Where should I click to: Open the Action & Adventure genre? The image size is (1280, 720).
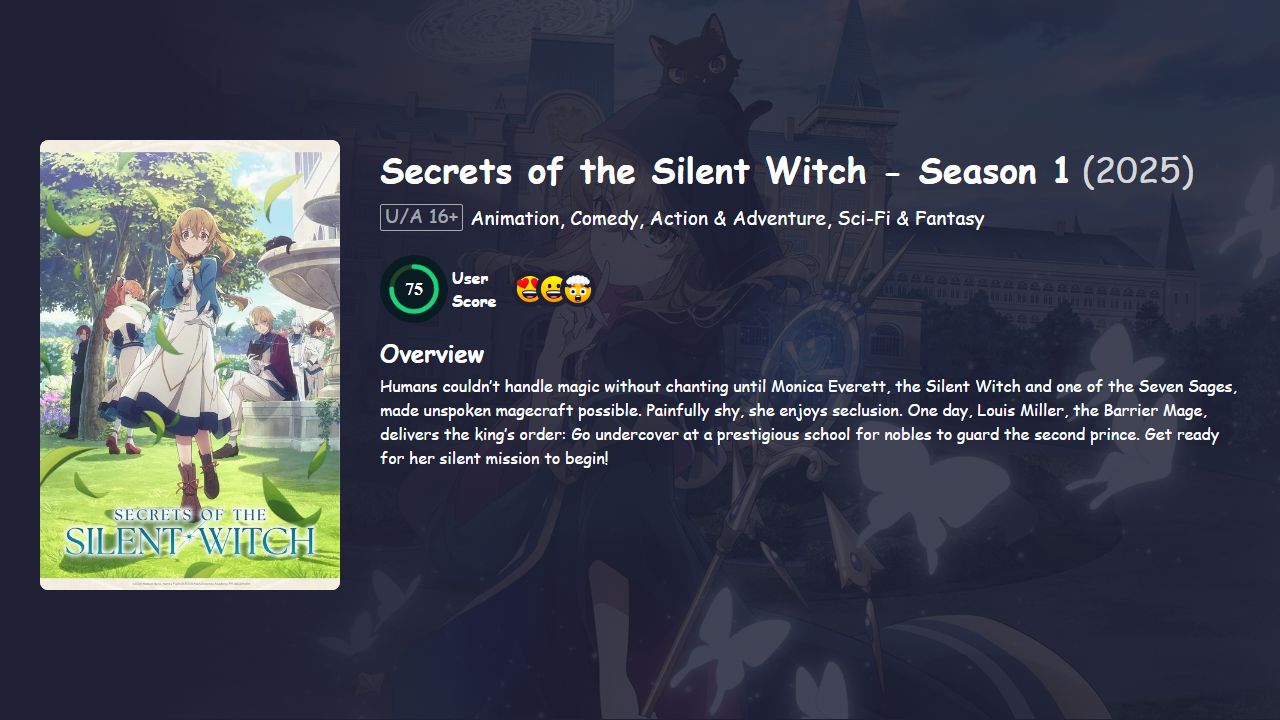[739, 218]
